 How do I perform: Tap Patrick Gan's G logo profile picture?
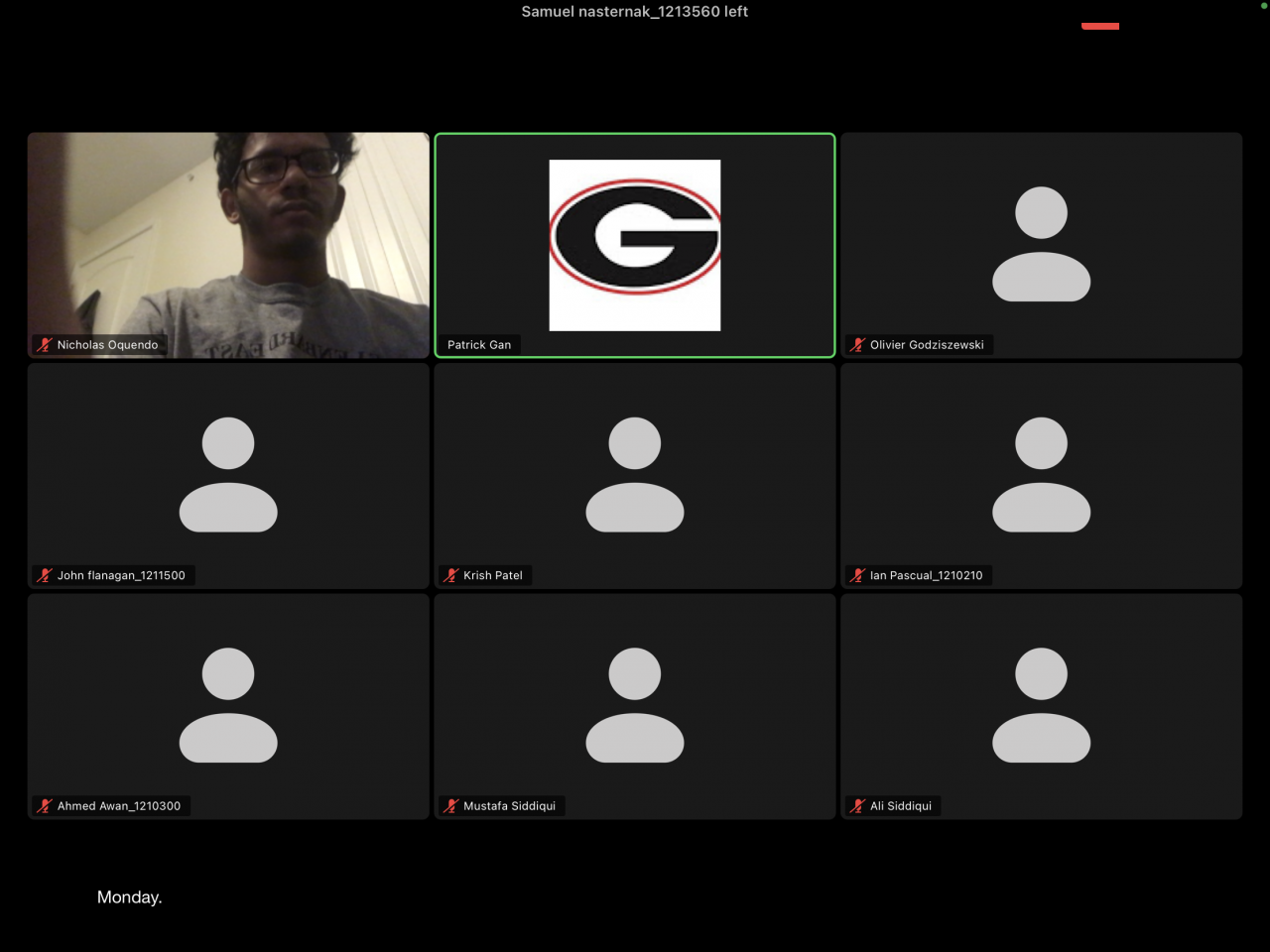635,245
